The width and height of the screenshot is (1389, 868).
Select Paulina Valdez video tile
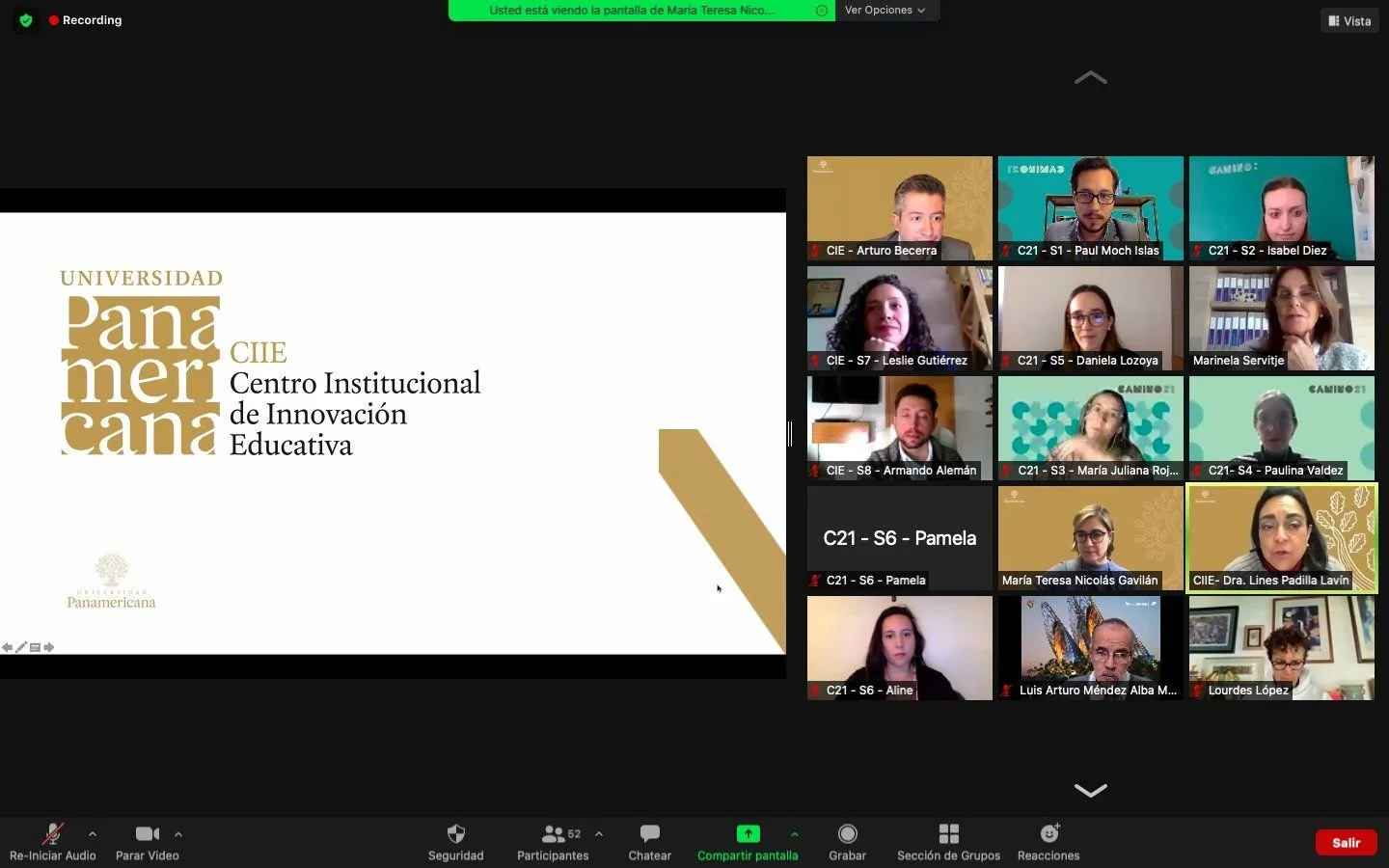point(1282,428)
